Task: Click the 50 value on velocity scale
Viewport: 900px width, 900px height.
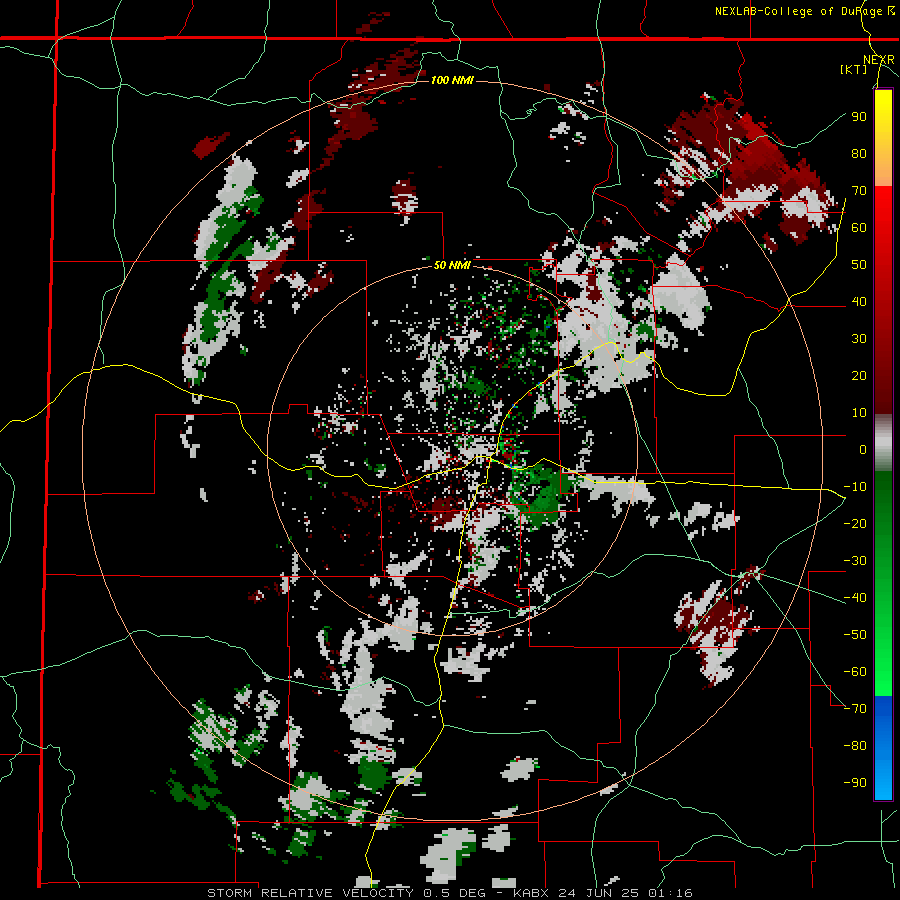Action: pos(859,265)
